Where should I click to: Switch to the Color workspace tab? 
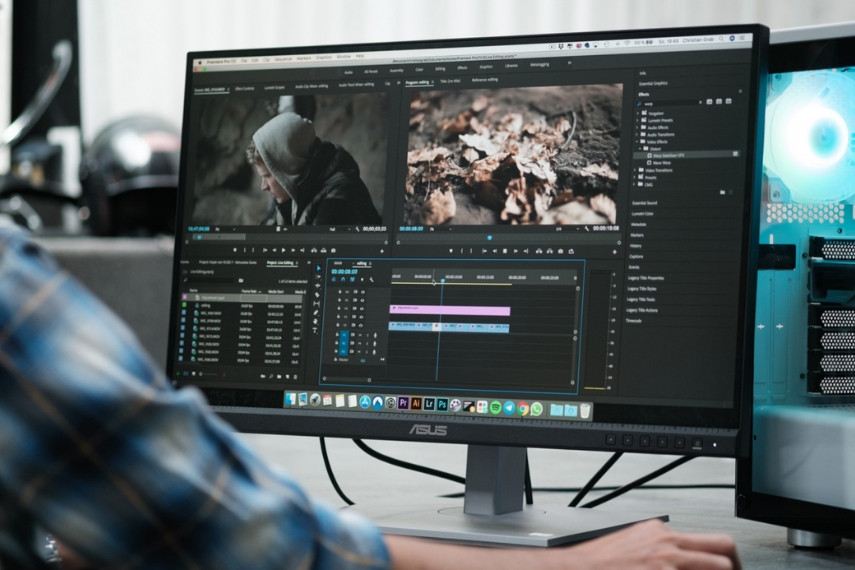click(419, 70)
